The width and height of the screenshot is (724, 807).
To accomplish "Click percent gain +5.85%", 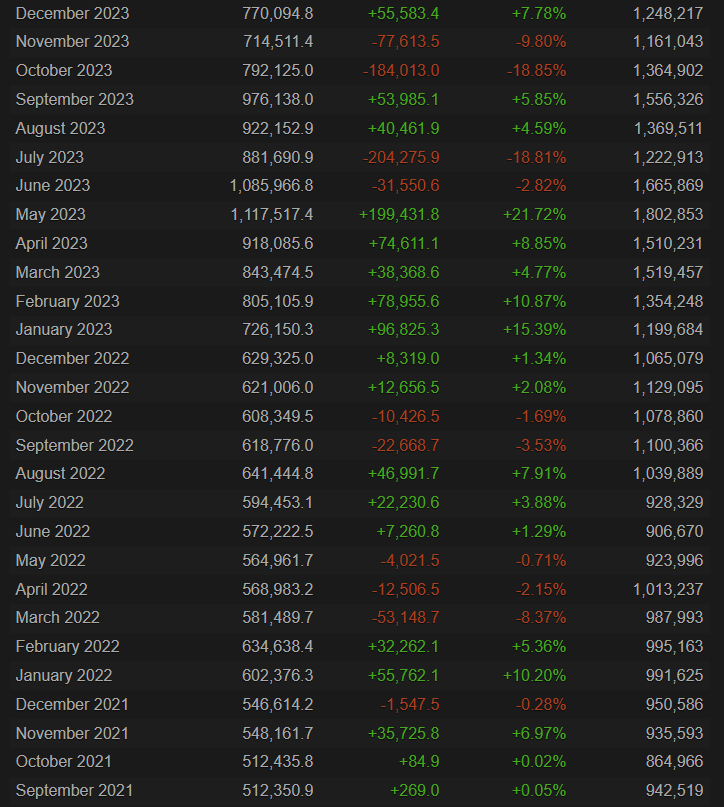I will (x=539, y=99).
